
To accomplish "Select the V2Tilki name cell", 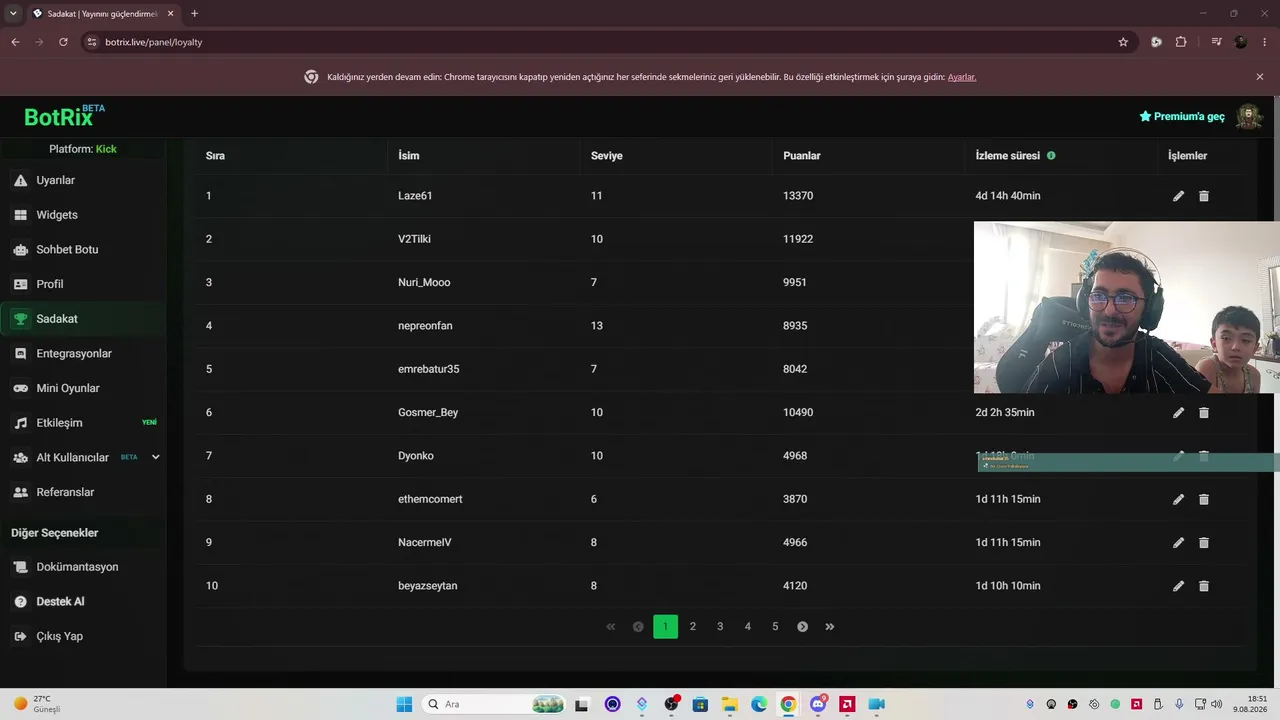I will pos(414,239).
